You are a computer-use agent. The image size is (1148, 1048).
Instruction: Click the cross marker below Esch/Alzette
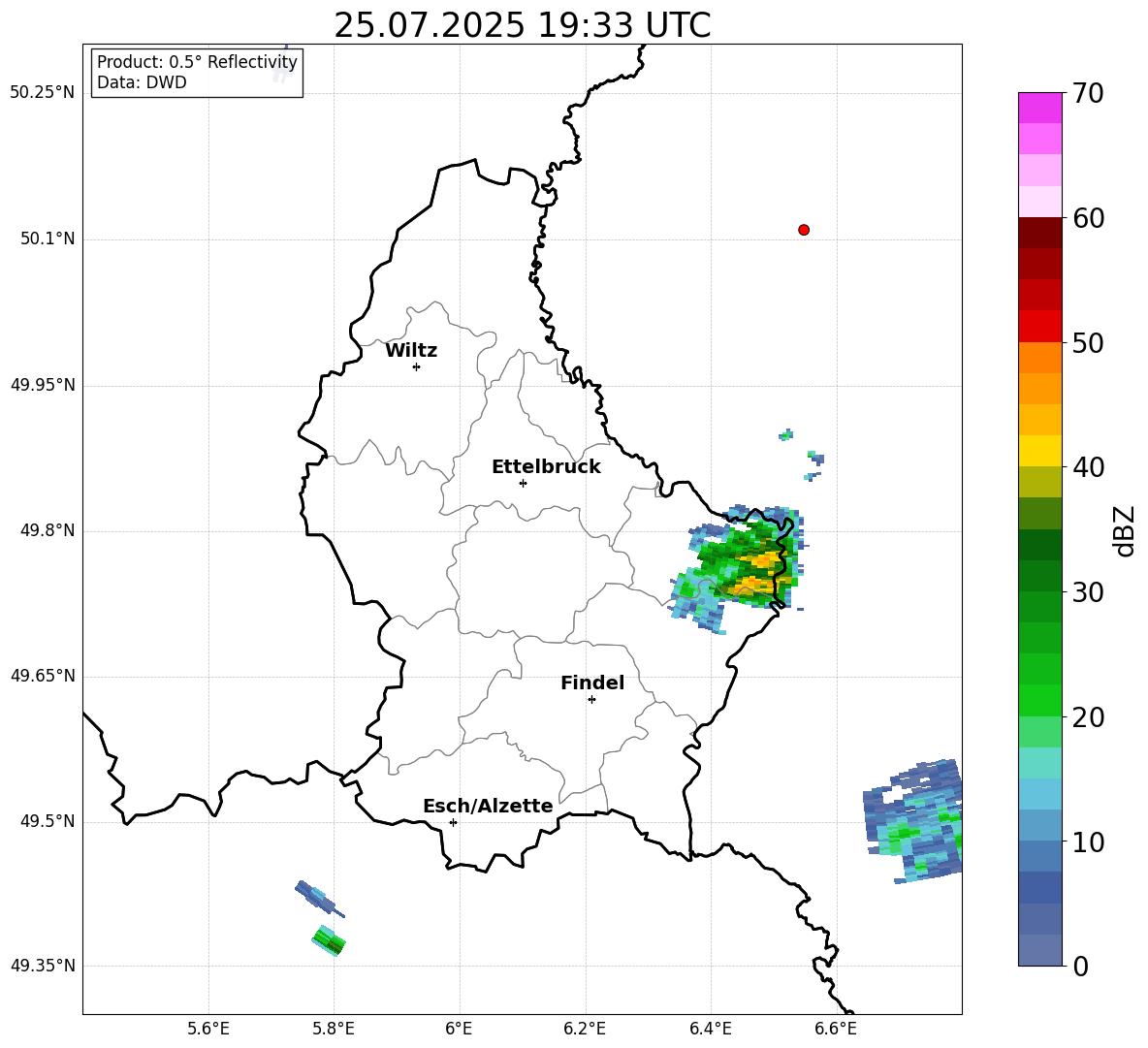[x=453, y=822]
